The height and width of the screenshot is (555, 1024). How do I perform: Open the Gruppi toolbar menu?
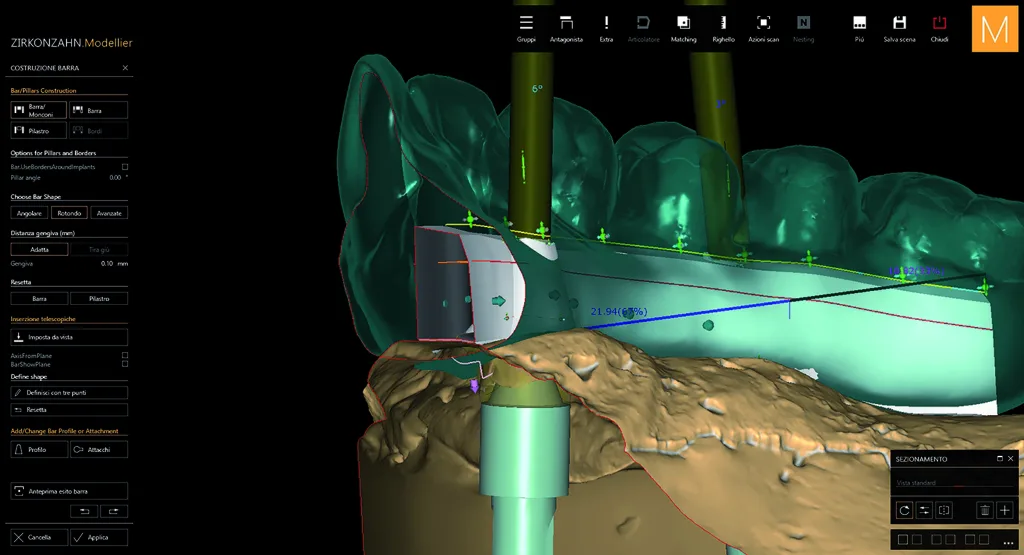click(526, 28)
